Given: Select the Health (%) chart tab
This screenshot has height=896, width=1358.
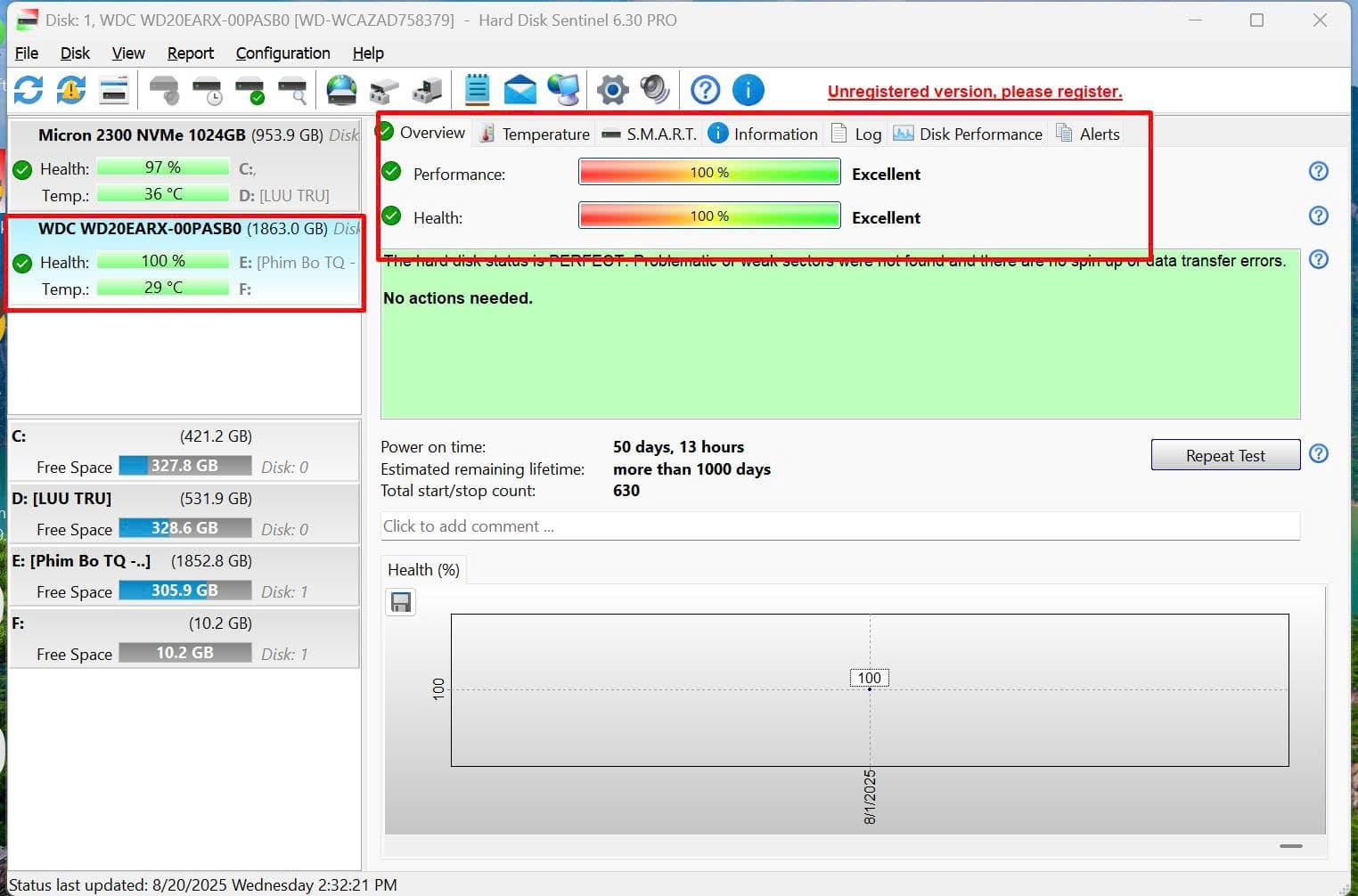Looking at the screenshot, I should [x=423, y=570].
